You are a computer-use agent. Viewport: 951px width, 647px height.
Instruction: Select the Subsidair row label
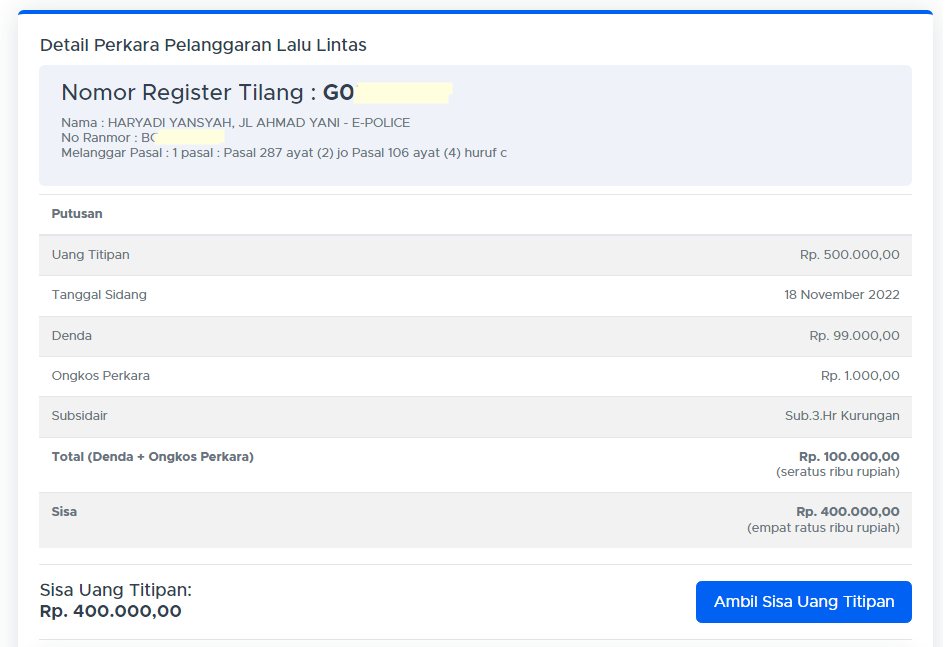tap(79, 416)
